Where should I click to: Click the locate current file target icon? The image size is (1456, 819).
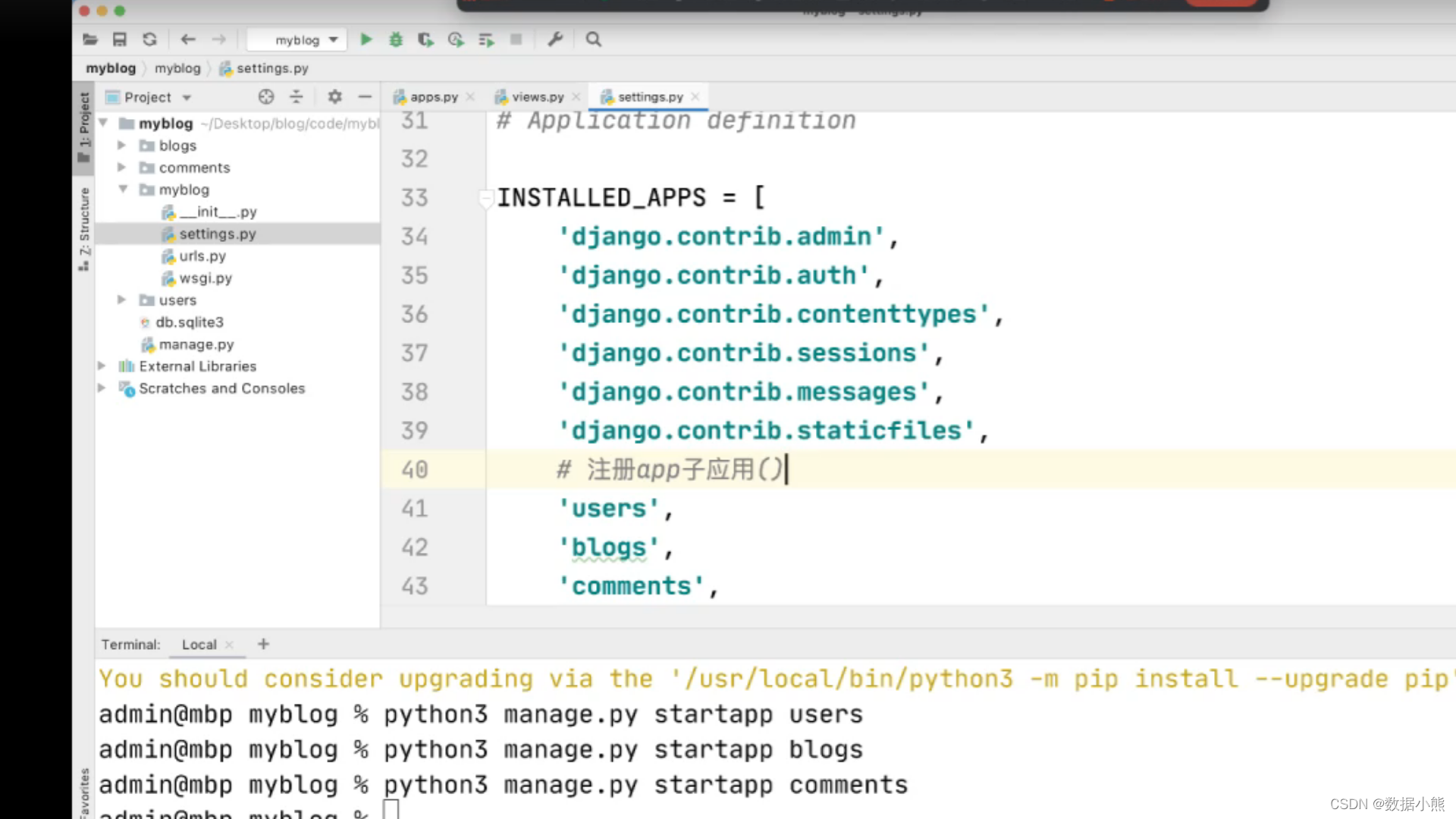pos(266,96)
